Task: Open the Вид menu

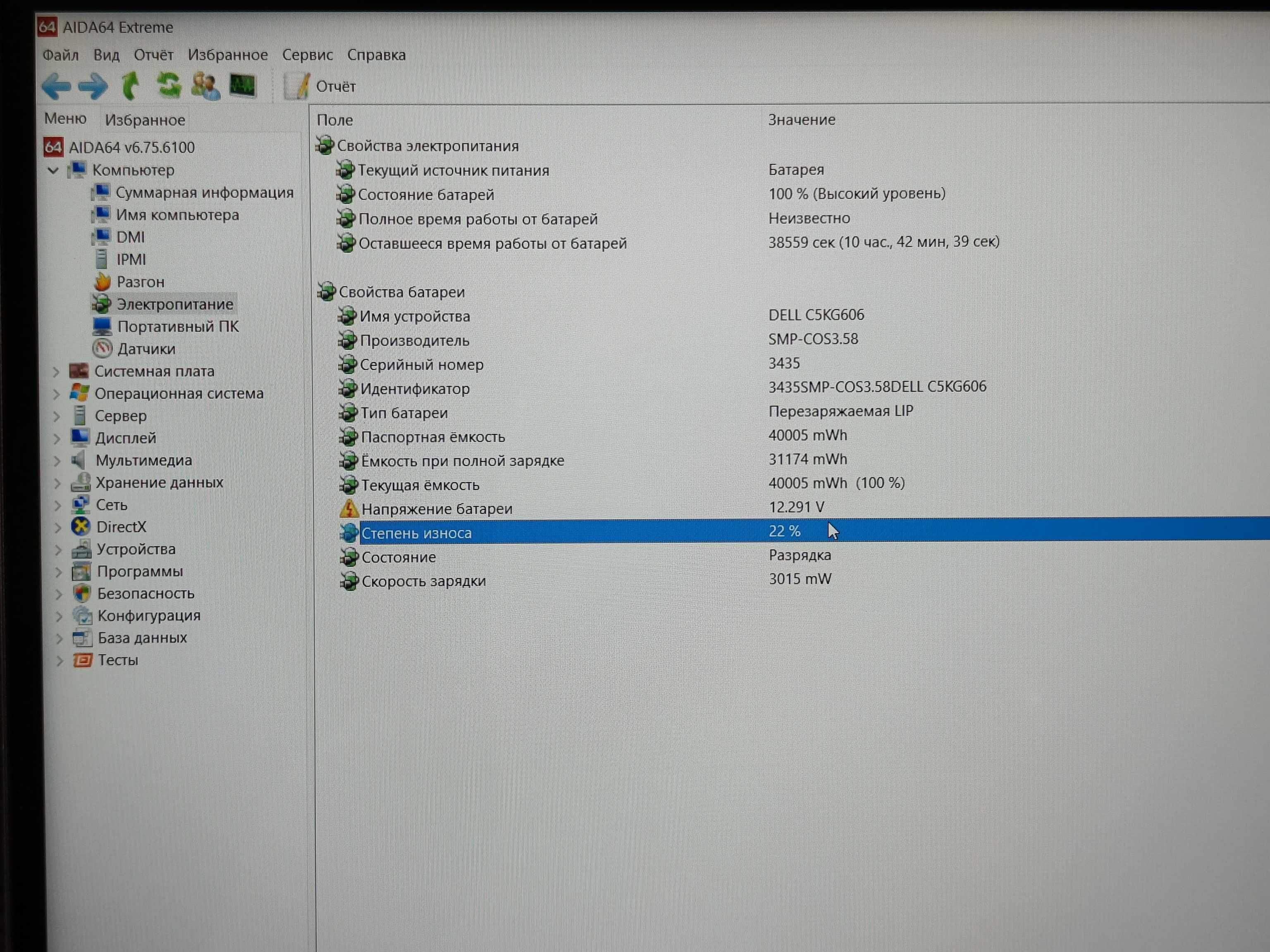Action: (106, 55)
